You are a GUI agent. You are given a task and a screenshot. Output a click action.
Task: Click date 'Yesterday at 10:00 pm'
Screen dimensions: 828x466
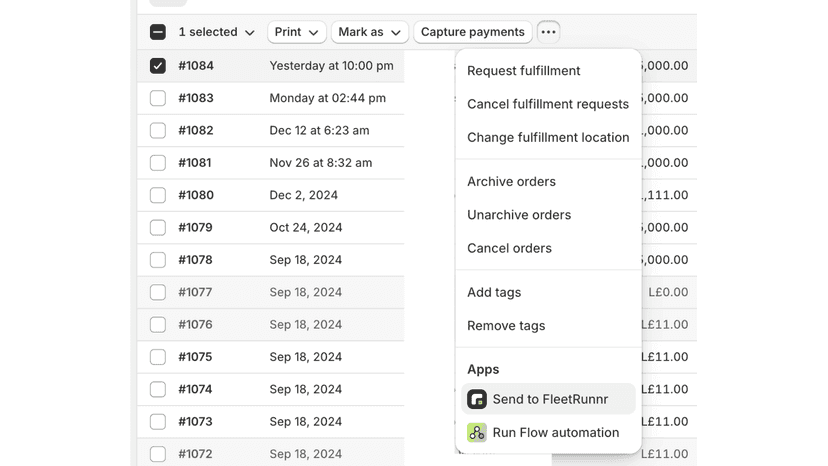click(x=332, y=66)
